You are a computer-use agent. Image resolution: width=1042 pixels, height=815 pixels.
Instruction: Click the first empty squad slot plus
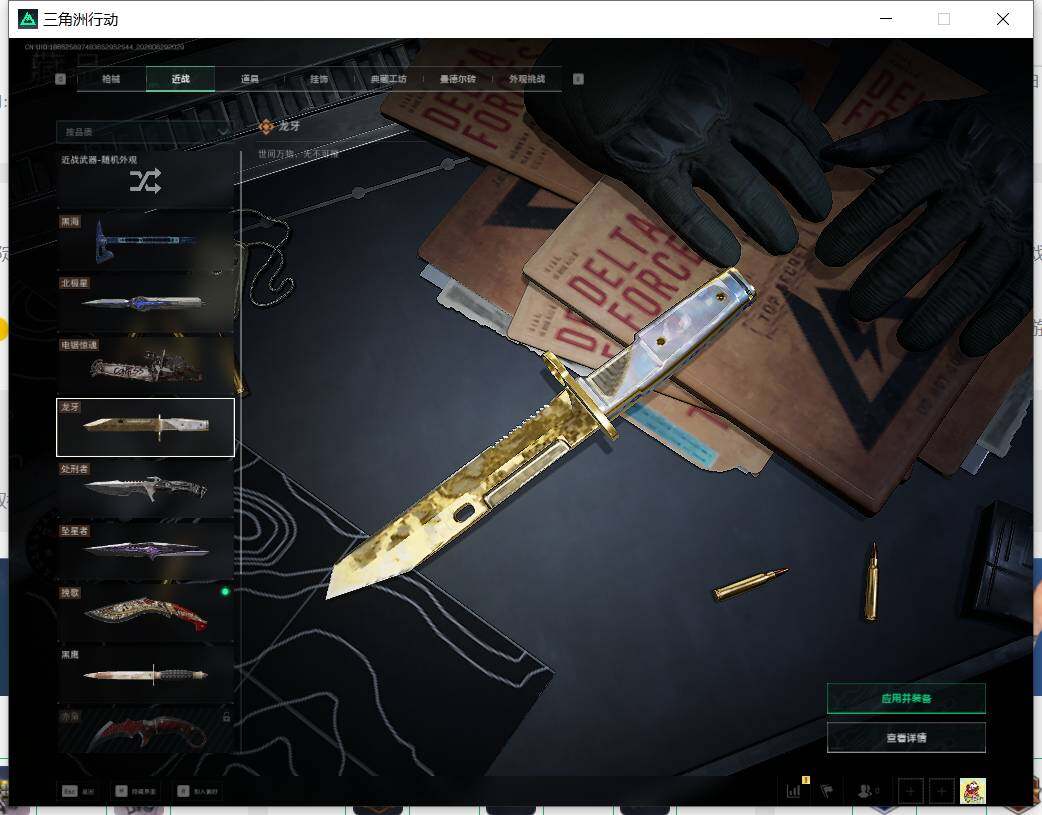click(x=910, y=791)
